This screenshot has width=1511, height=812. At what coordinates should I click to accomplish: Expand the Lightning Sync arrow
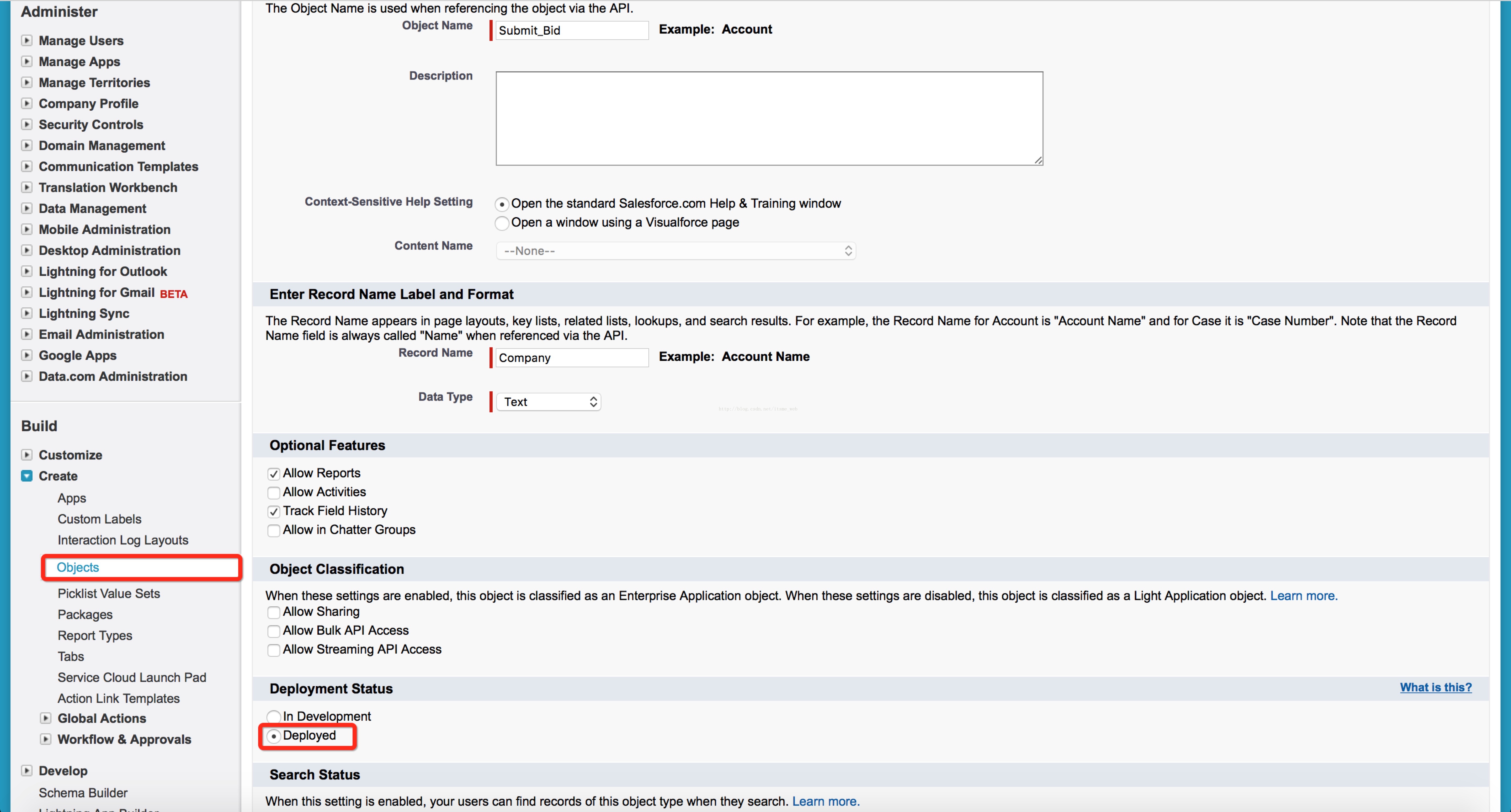[26, 314]
